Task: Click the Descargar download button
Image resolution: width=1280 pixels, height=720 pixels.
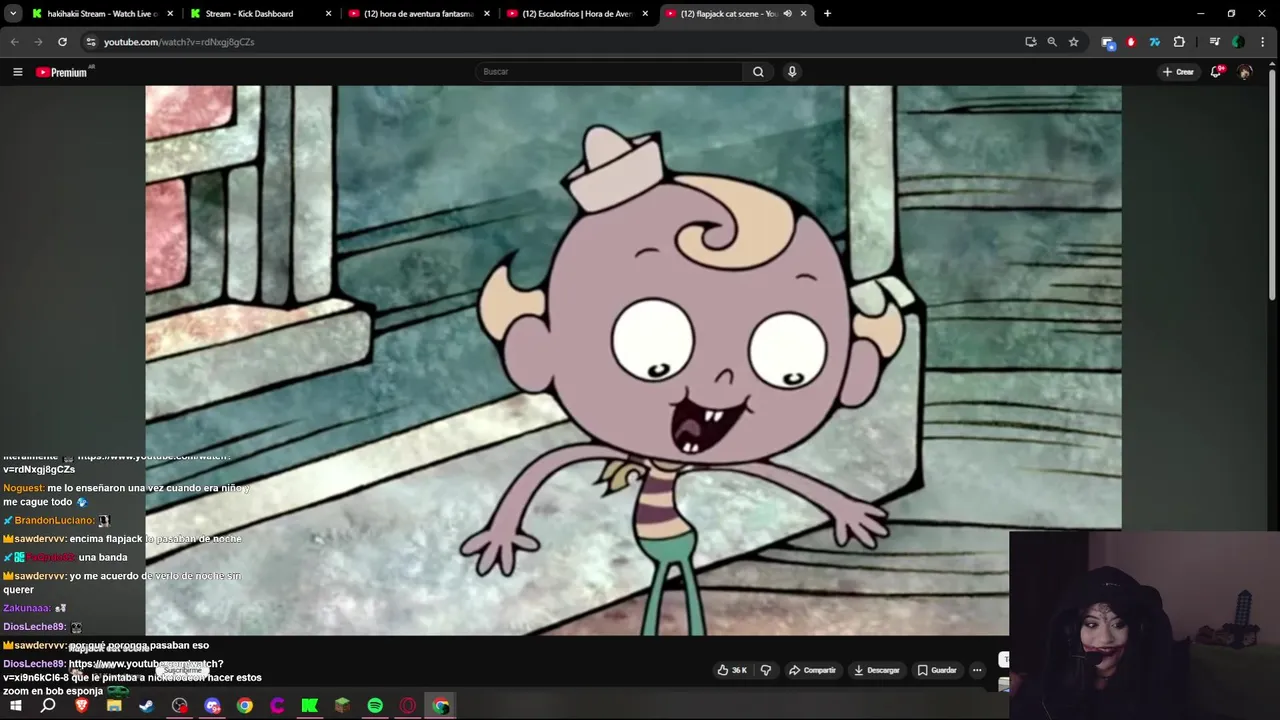Action: [x=877, y=670]
